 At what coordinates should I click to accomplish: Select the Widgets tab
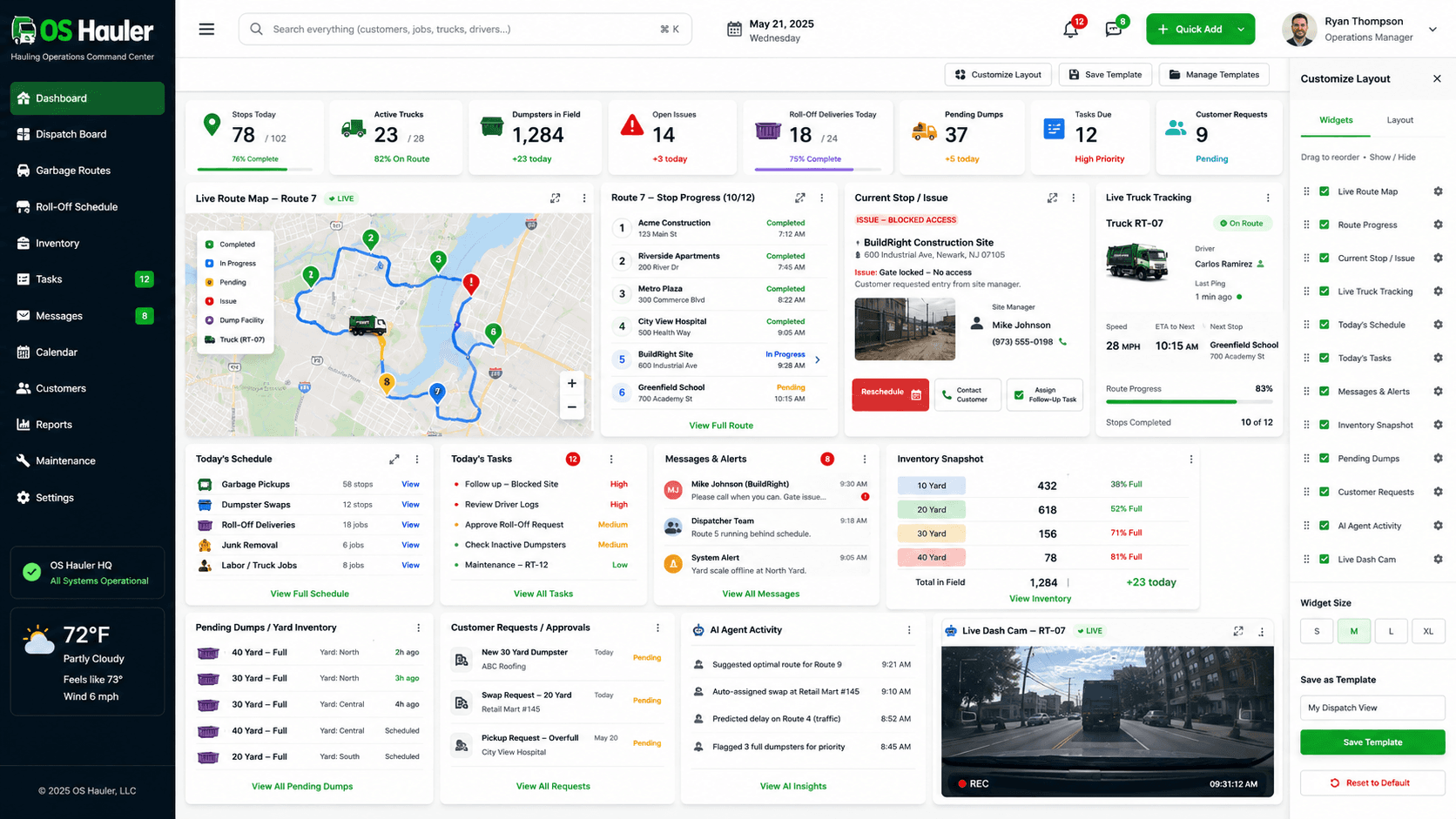[x=1336, y=120]
